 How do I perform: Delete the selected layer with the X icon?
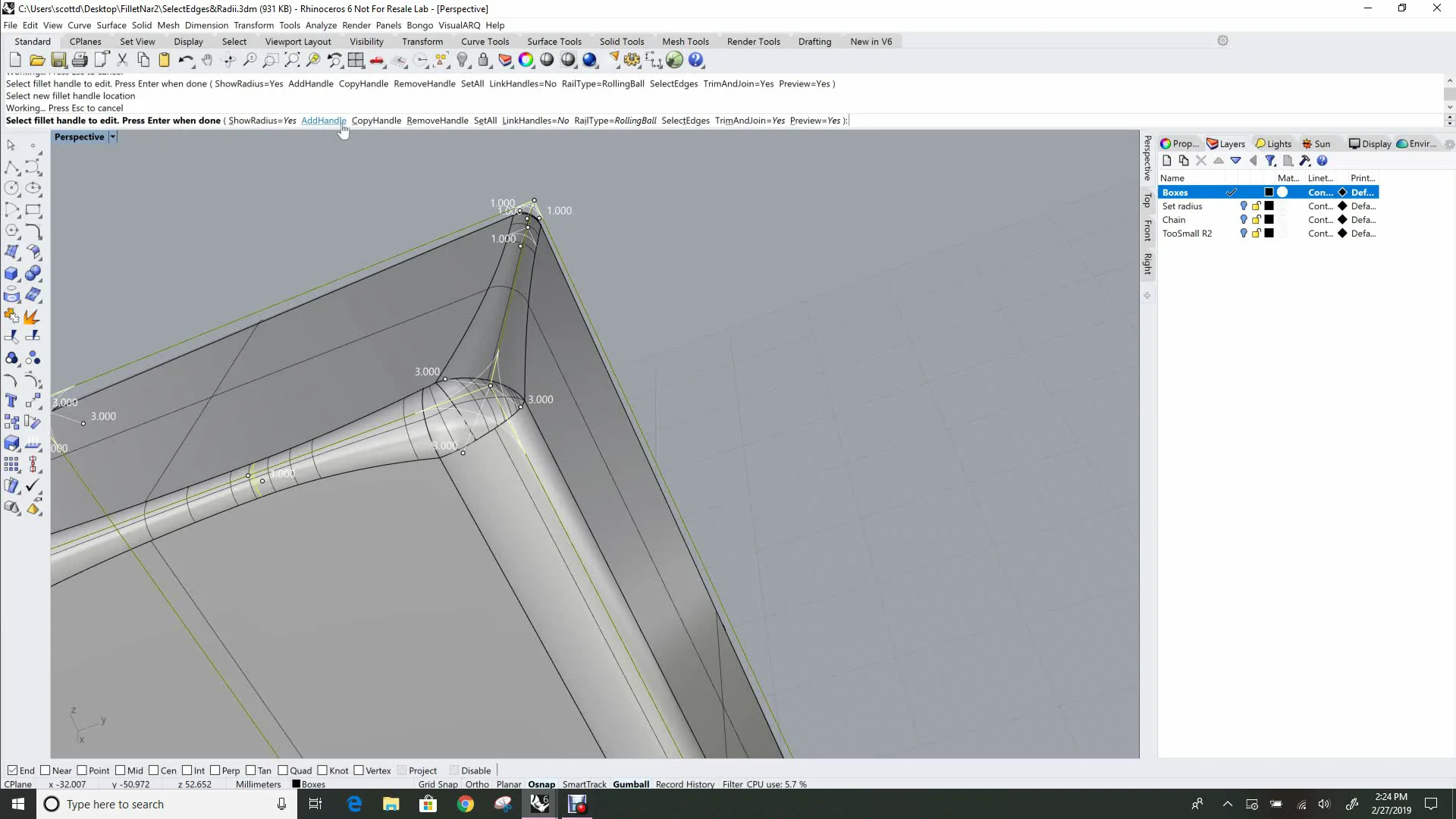tap(1200, 160)
